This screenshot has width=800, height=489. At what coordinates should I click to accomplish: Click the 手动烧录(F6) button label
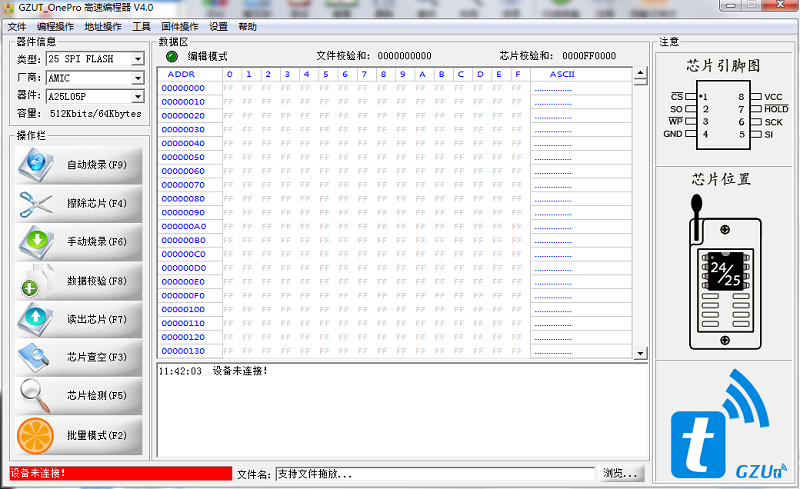coord(97,241)
